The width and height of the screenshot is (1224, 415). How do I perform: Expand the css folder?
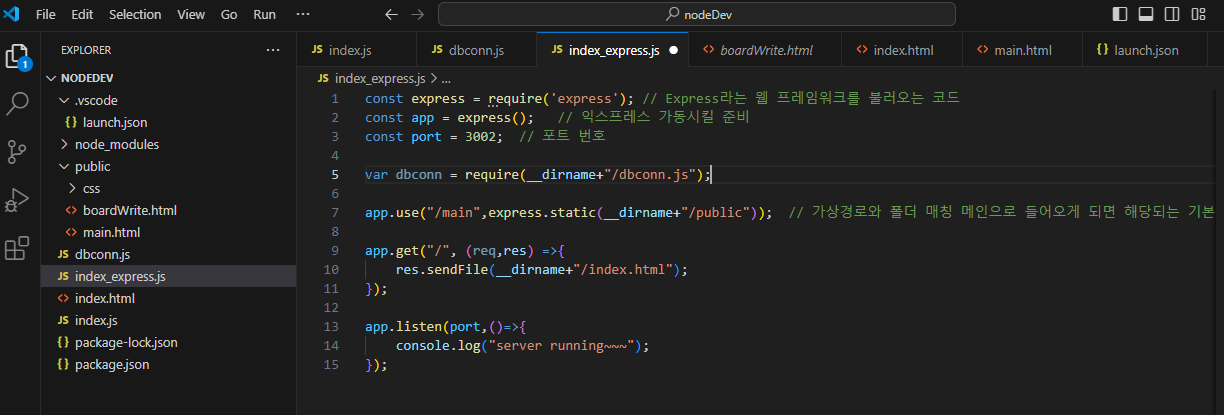click(169, 188)
